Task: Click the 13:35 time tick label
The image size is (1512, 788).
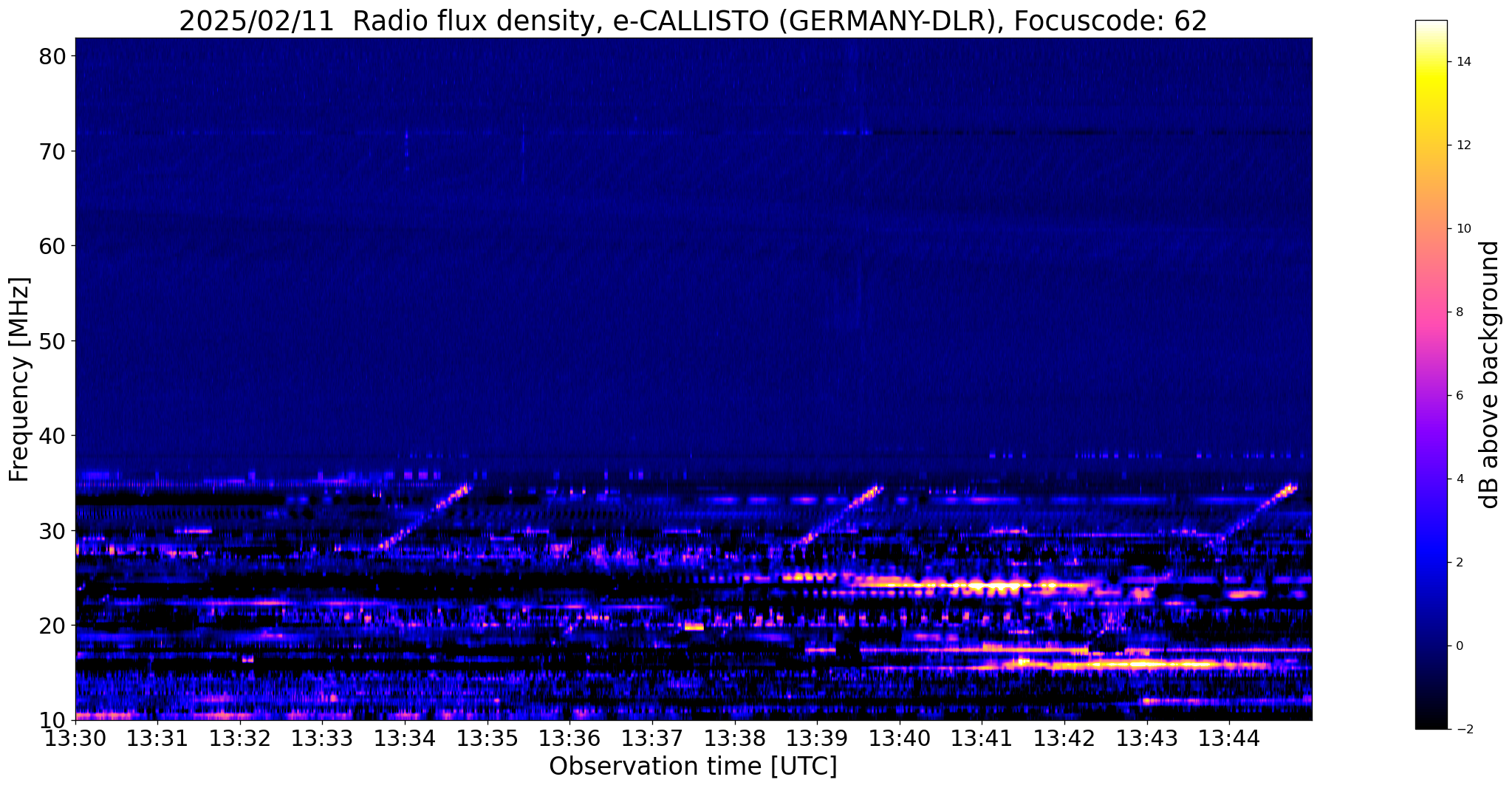Action: pyautogui.click(x=488, y=738)
